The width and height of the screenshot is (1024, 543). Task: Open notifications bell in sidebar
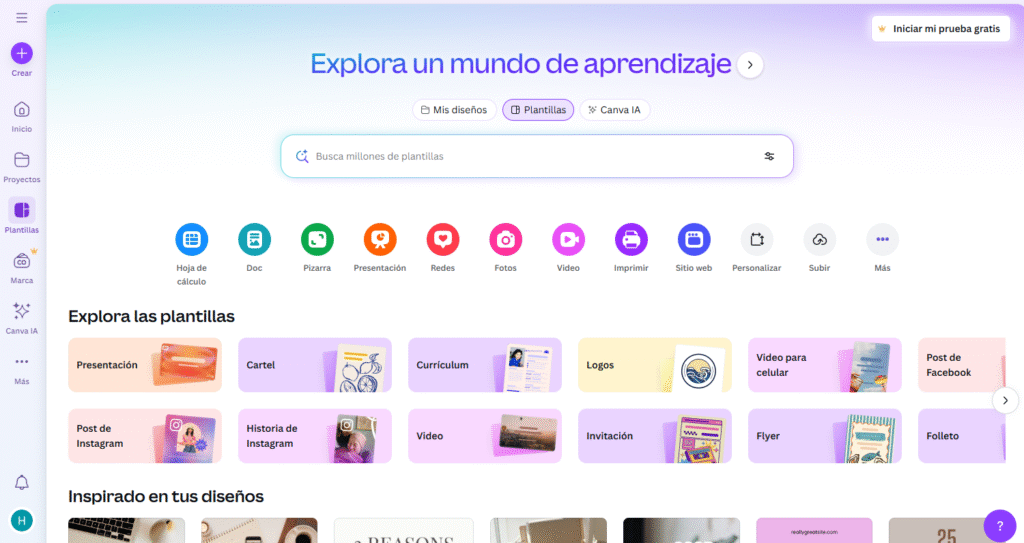pyautogui.click(x=22, y=483)
